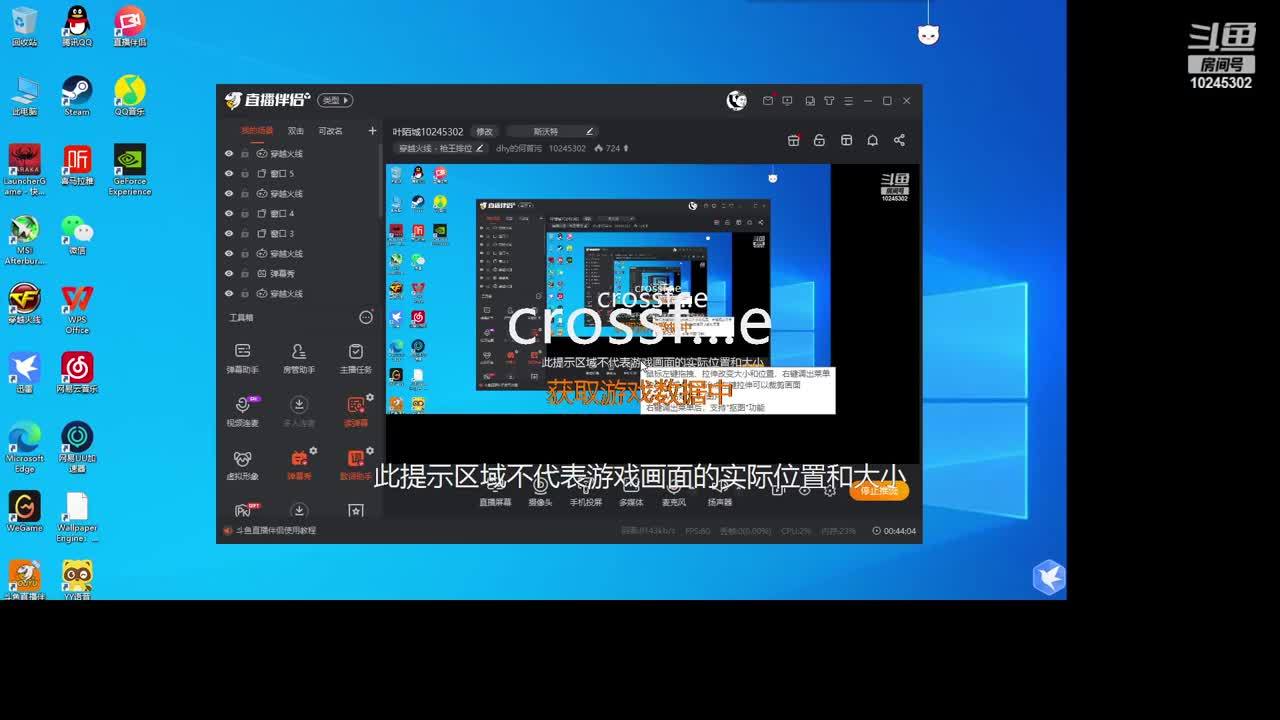
Task: Switch to the 可改名 scene tab
Action: point(330,131)
